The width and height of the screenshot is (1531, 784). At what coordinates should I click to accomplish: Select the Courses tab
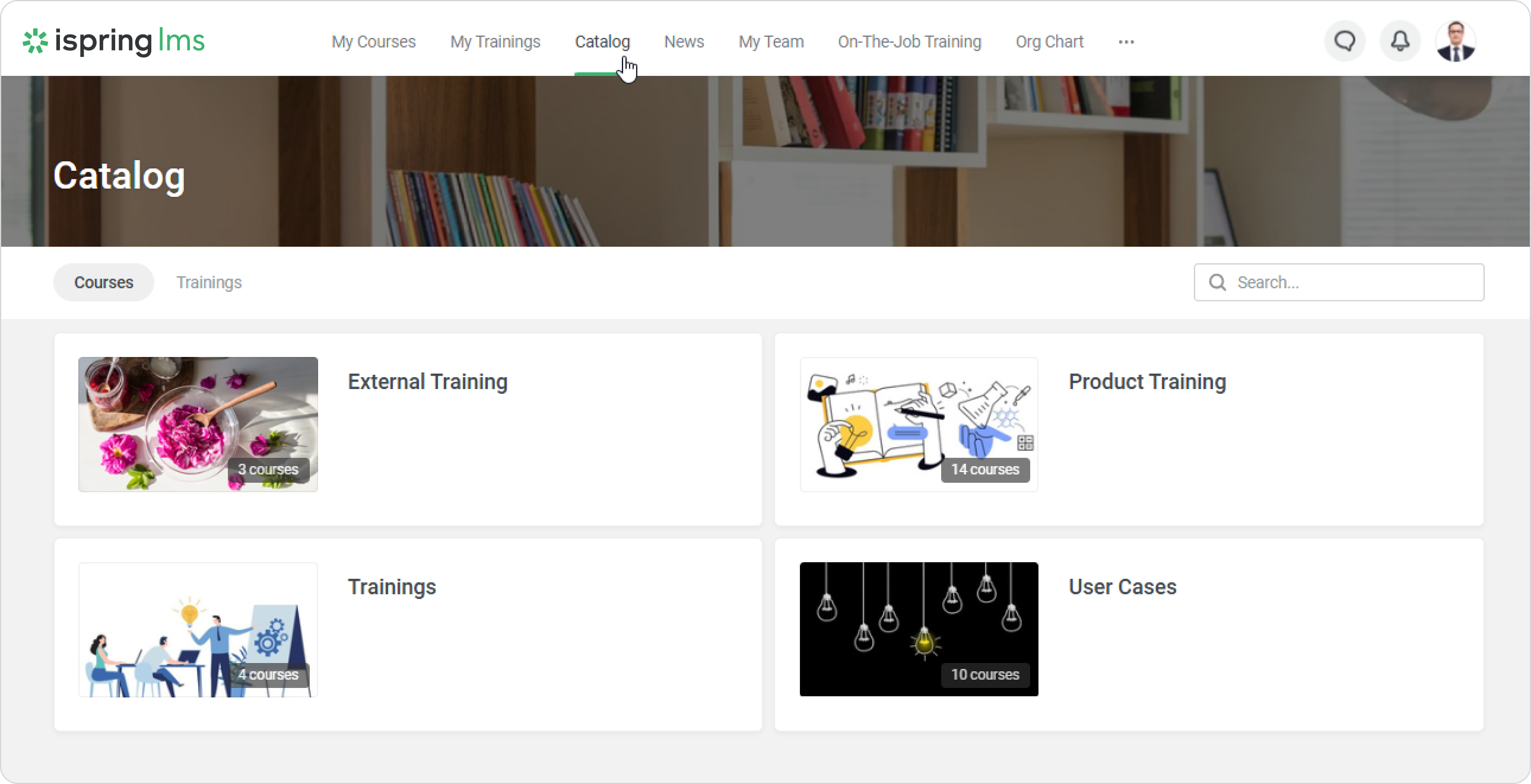pos(103,283)
